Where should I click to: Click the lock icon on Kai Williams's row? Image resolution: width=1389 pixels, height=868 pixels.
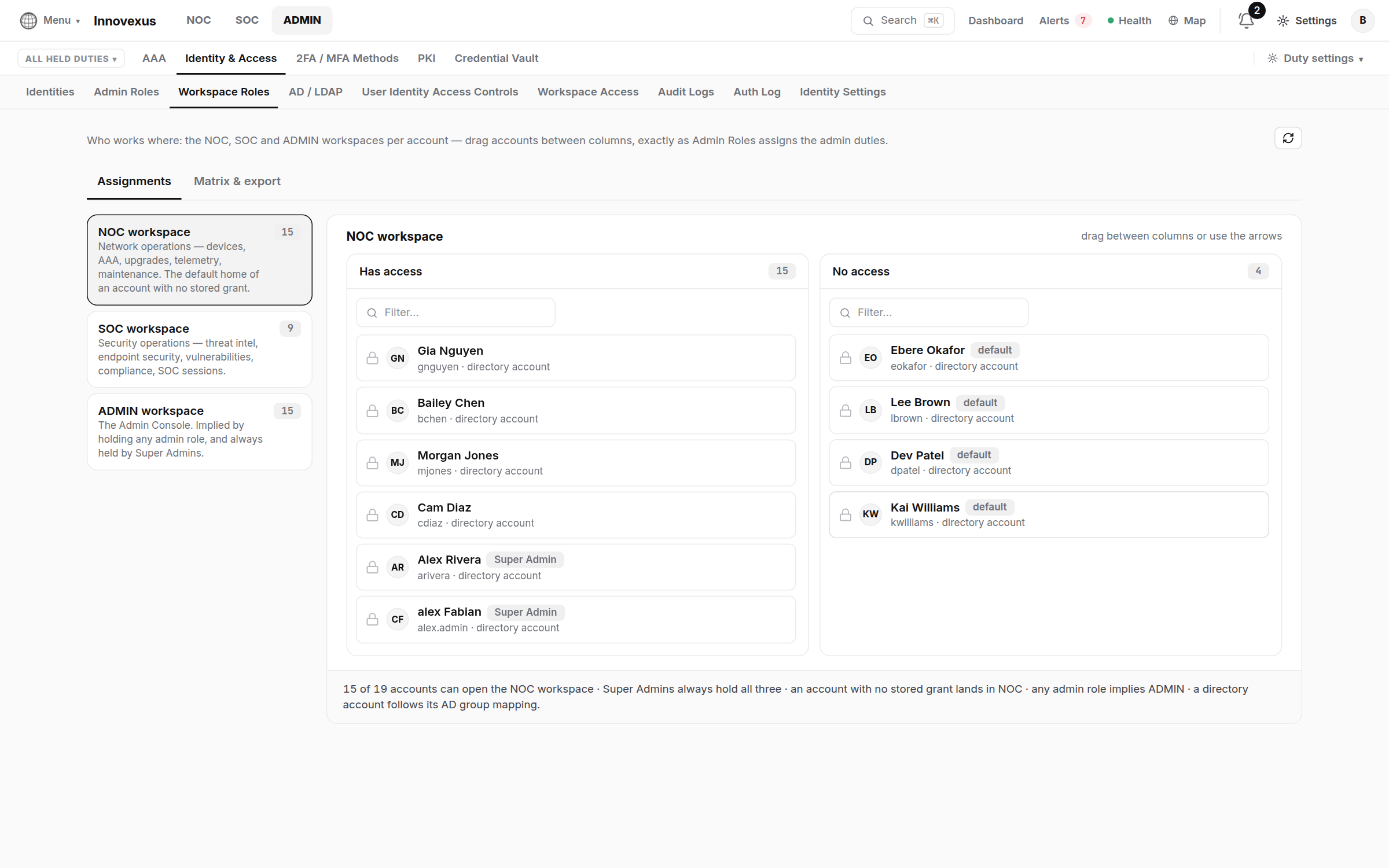click(x=846, y=514)
